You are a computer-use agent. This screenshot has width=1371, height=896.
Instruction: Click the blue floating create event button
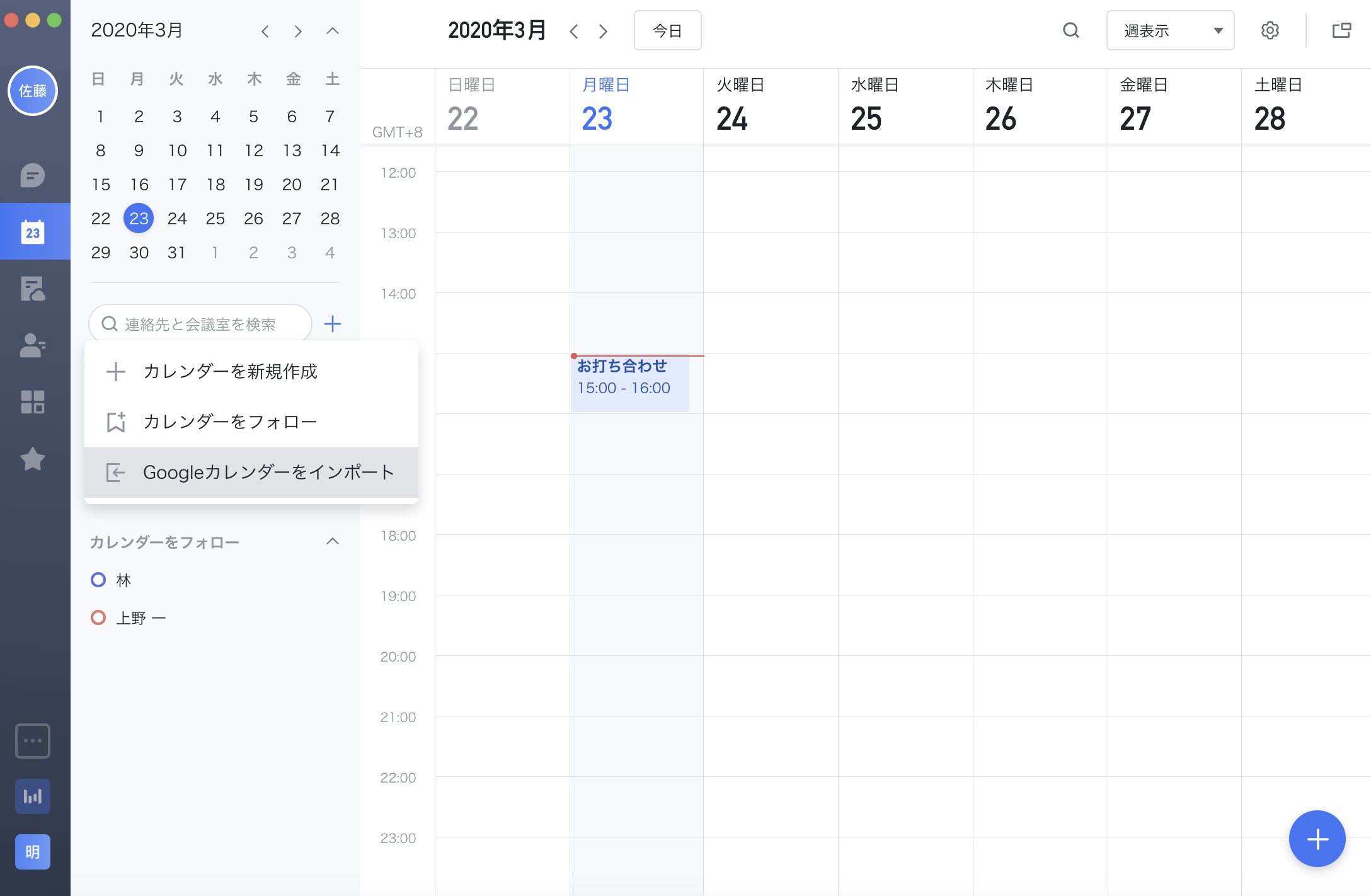pyautogui.click(x=1317, y=839)
